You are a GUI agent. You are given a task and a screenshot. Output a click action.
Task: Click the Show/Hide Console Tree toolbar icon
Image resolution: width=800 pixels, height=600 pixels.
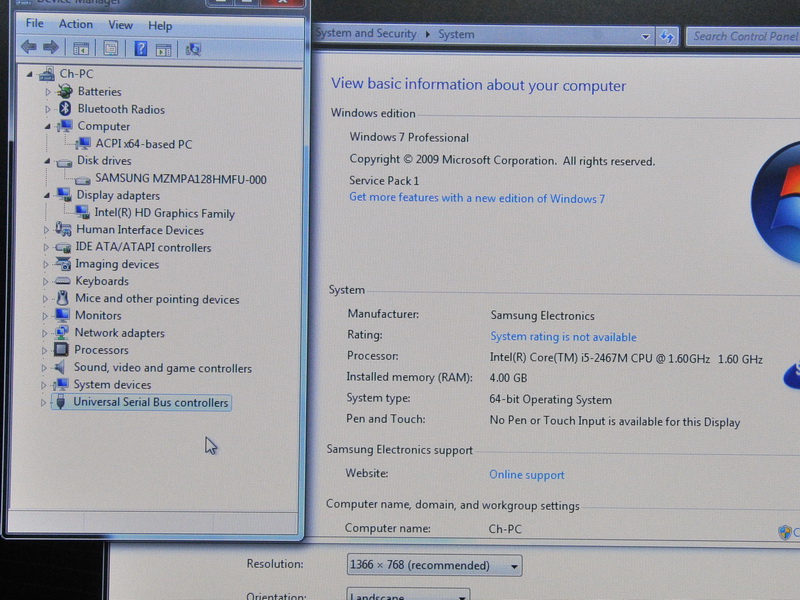coord(81,49)
